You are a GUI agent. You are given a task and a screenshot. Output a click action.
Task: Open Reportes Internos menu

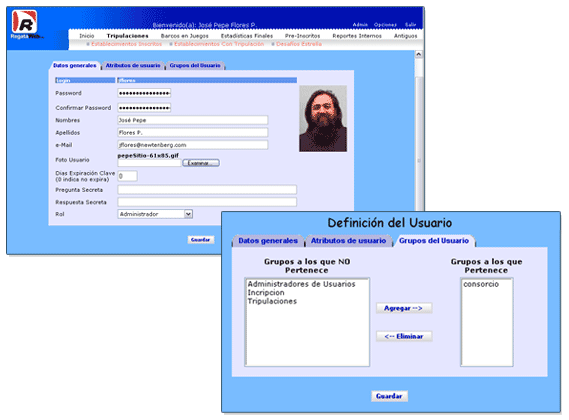(357, 36)
